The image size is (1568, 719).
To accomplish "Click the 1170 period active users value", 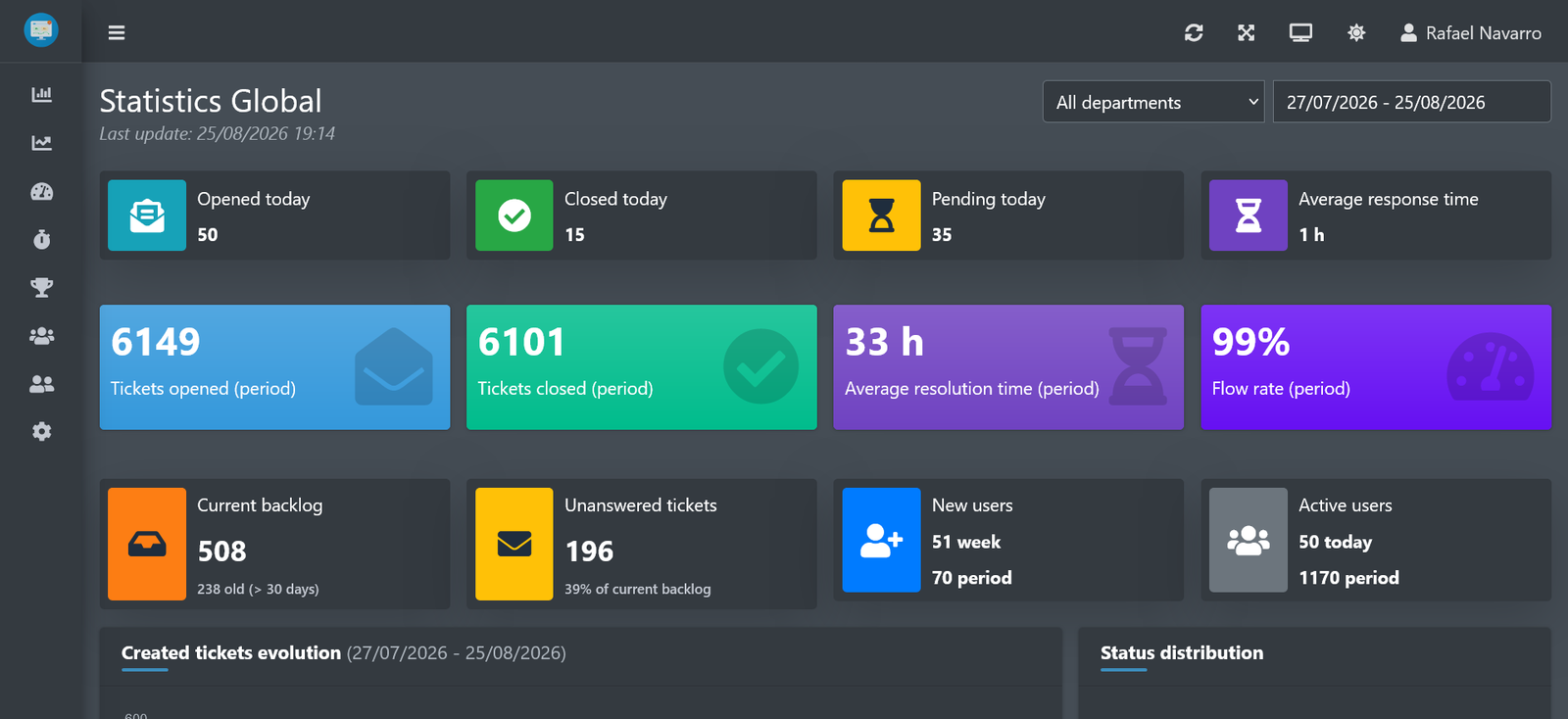I will pos(1349,578).
